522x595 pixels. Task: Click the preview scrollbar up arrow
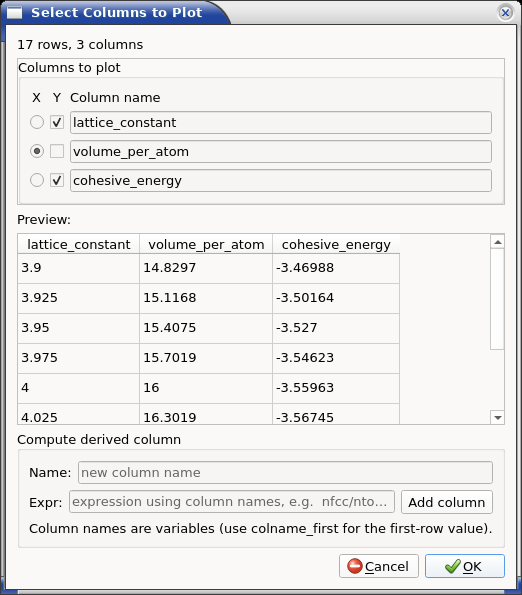497,242
